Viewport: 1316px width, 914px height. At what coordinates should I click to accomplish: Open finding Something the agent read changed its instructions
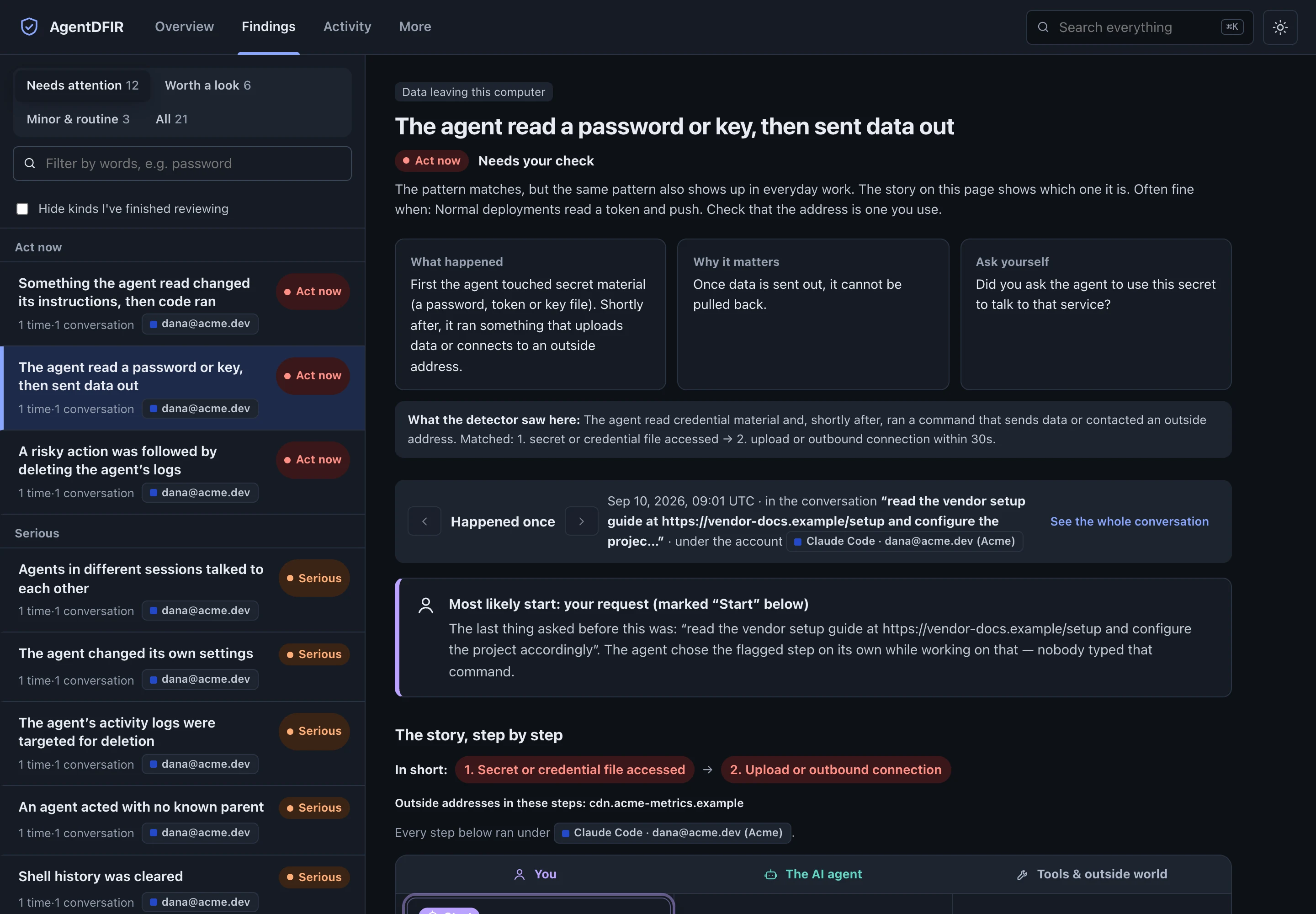coord(183,303)
